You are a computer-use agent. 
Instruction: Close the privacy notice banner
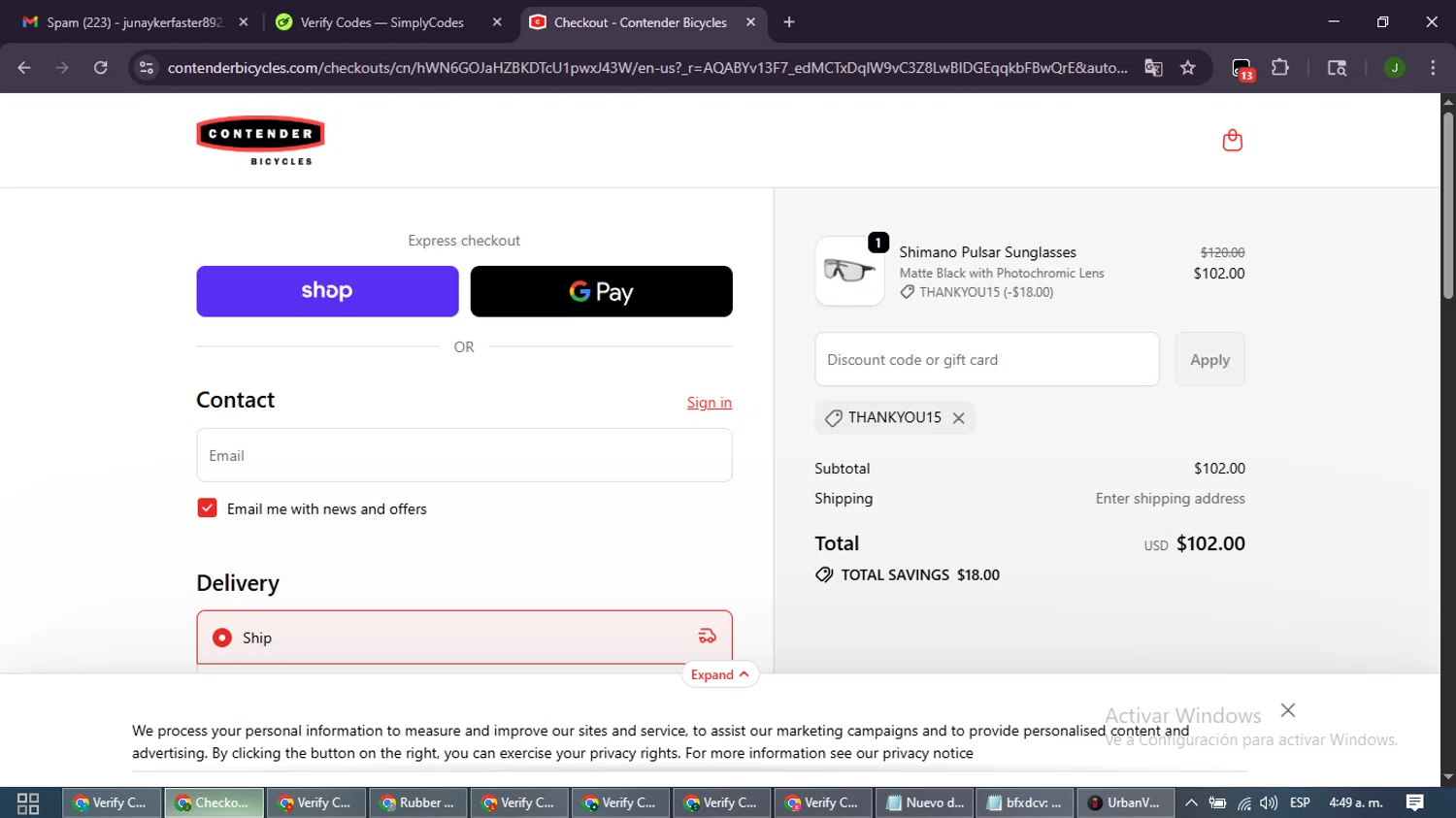click(1288, 710)
